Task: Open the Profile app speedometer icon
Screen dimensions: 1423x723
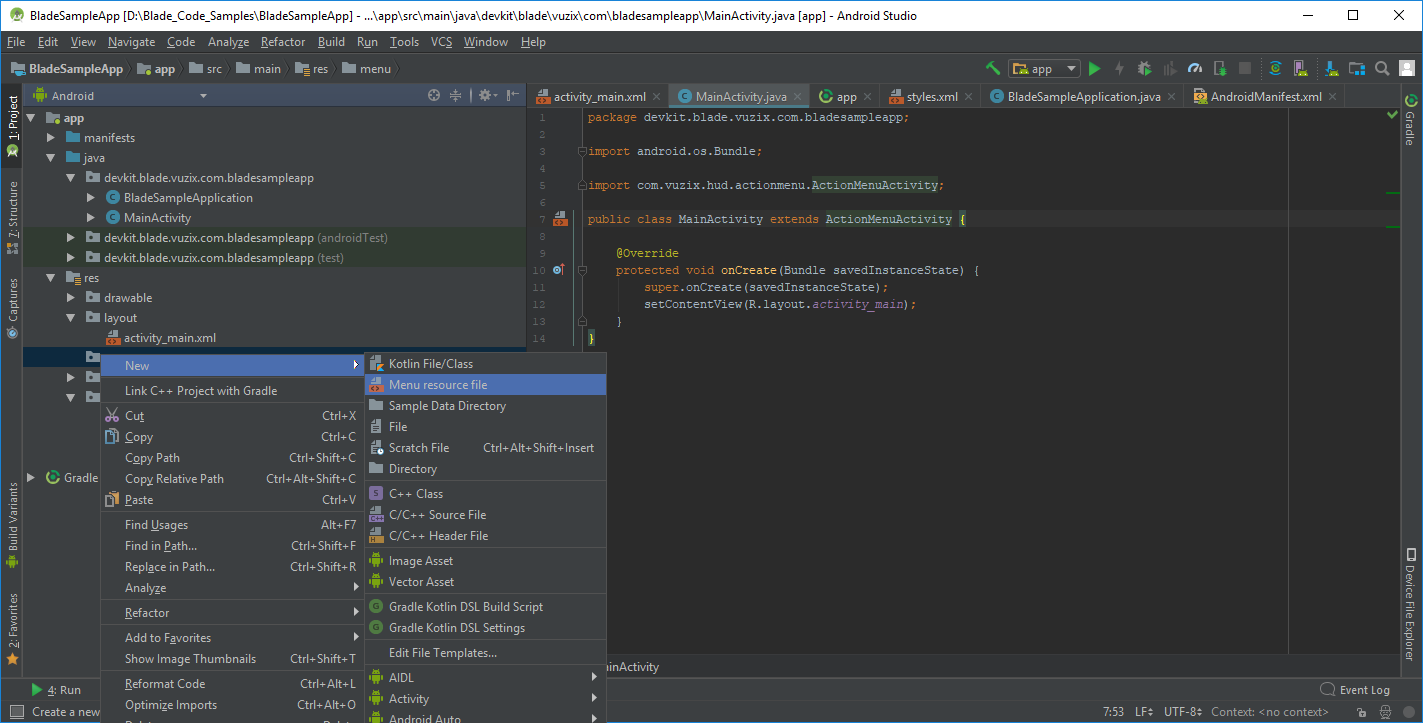Action: tap(1195, 68)
